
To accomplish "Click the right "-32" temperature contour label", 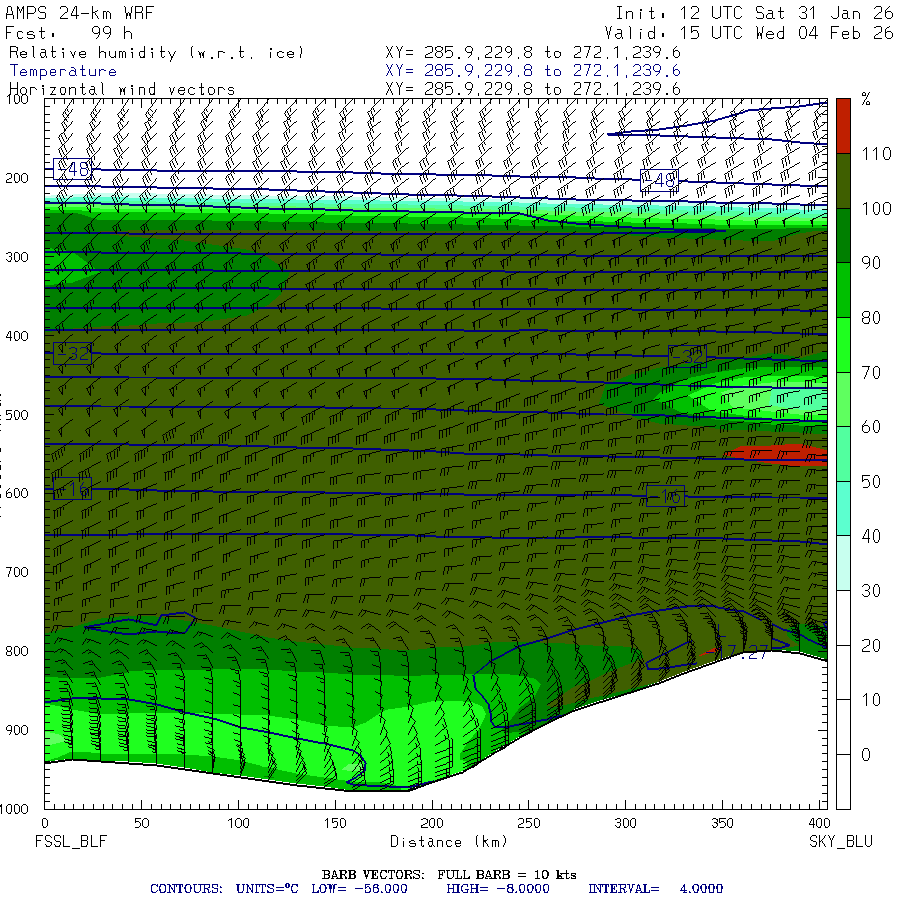I will 687,356.
